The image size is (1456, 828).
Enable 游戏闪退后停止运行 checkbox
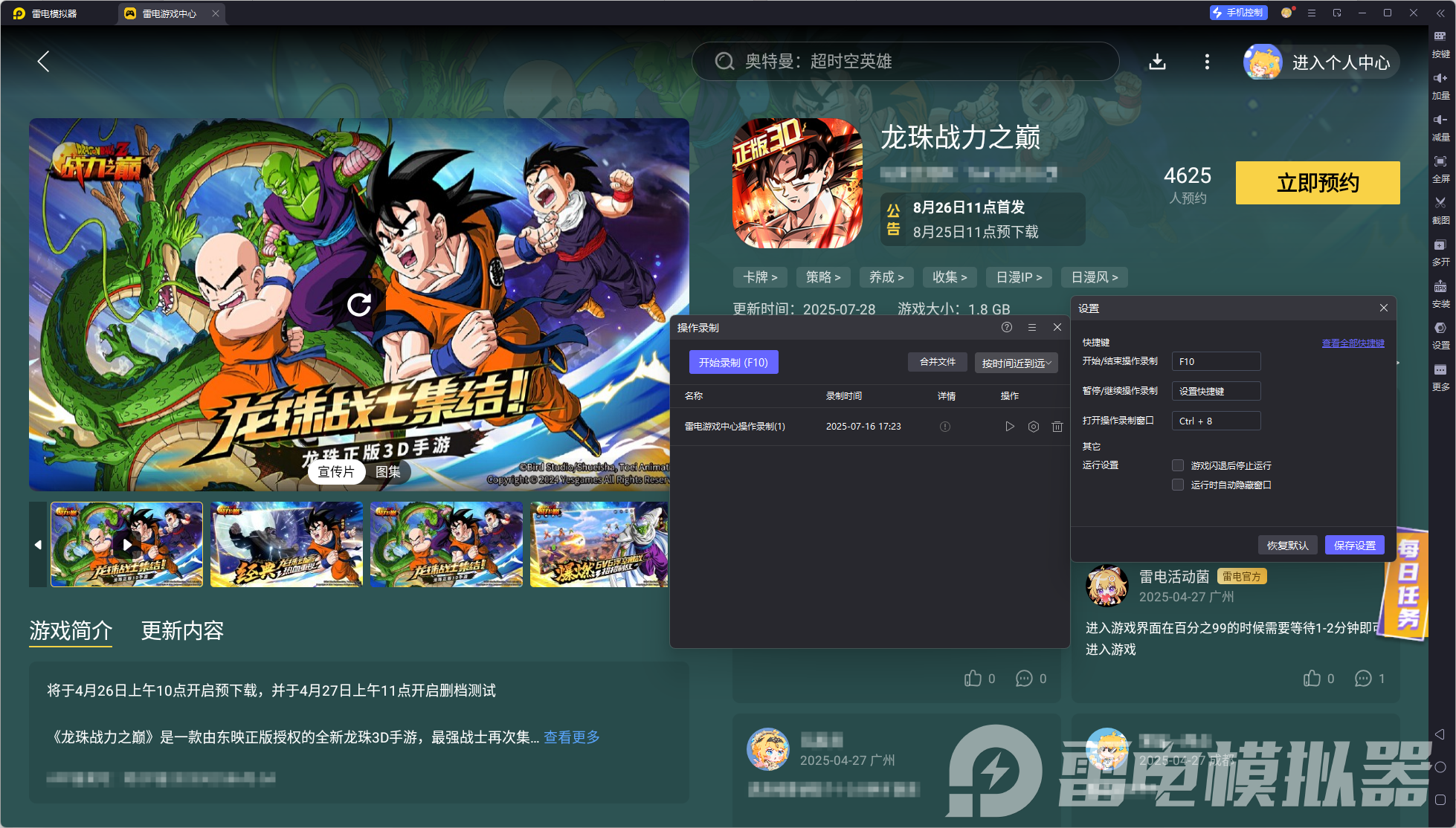1178,465
